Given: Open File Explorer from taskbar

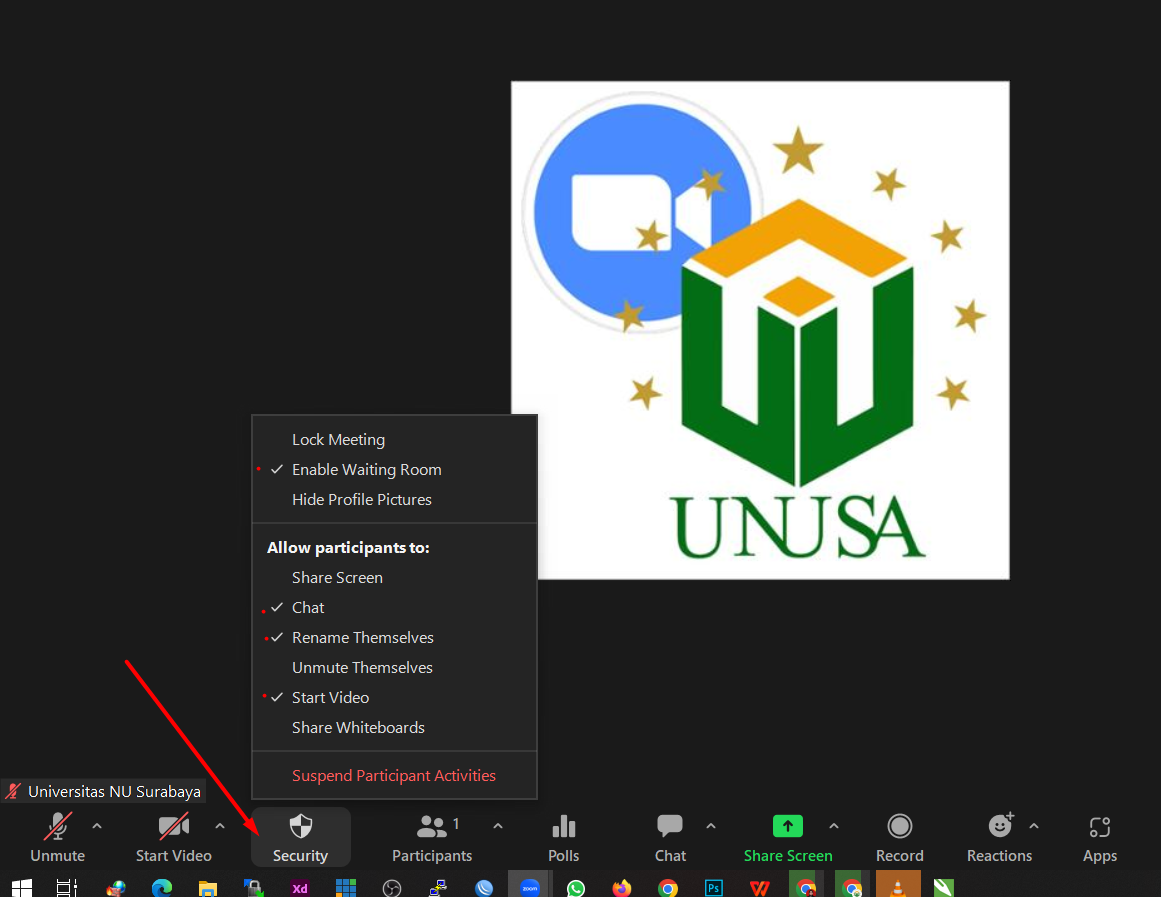Looking at the screenshot, I should (207, 888).
